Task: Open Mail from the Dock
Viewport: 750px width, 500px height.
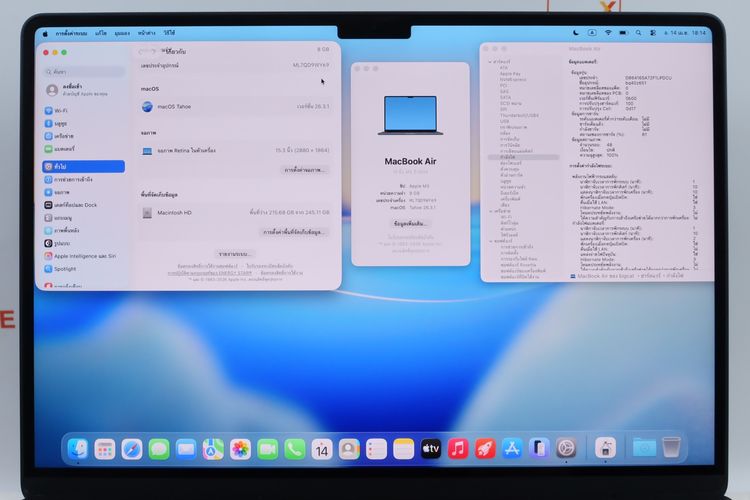Action: (186, 449)
